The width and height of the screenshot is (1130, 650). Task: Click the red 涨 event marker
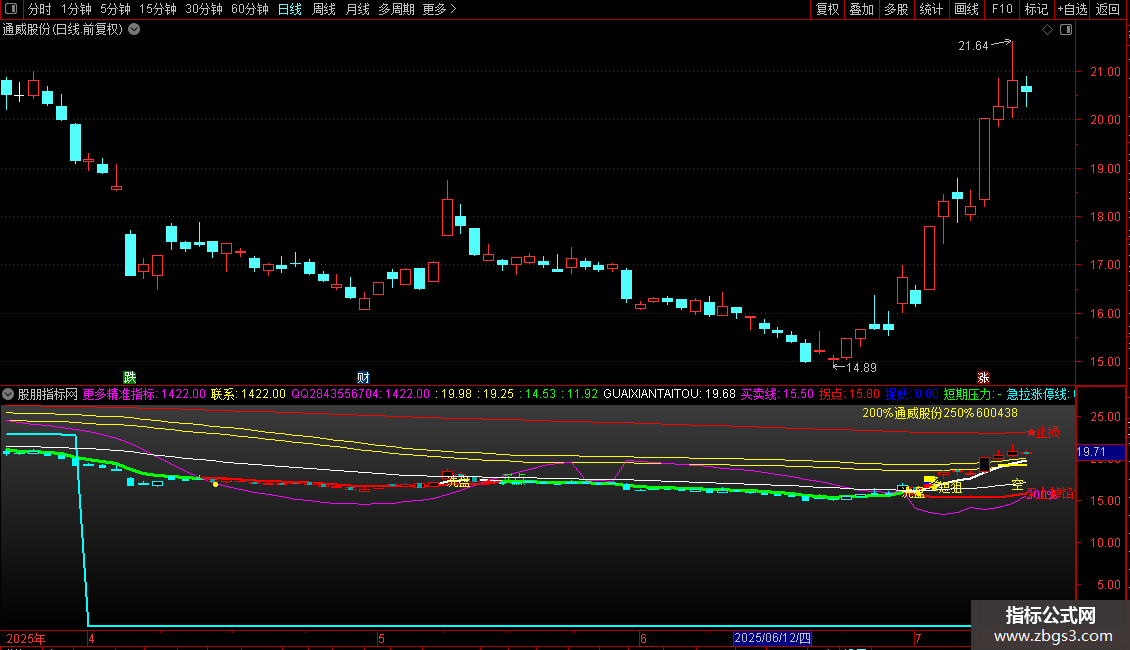click(983, 378)
